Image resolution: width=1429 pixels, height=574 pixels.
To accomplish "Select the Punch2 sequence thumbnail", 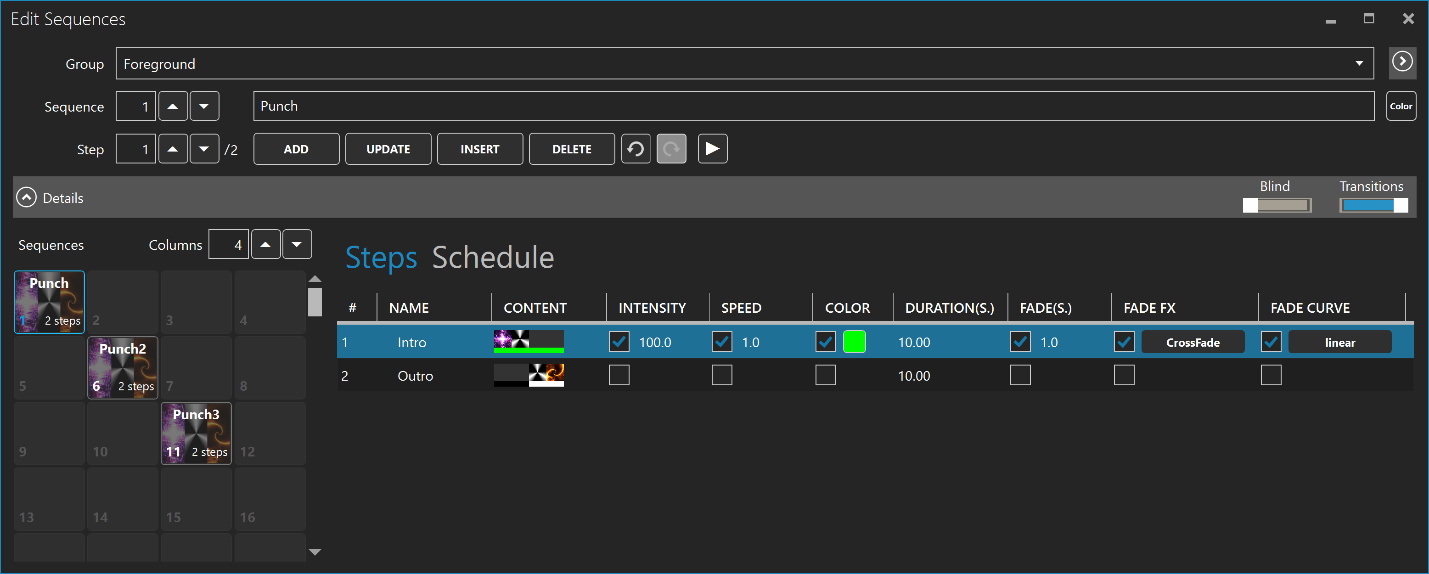I will (123, 368).
